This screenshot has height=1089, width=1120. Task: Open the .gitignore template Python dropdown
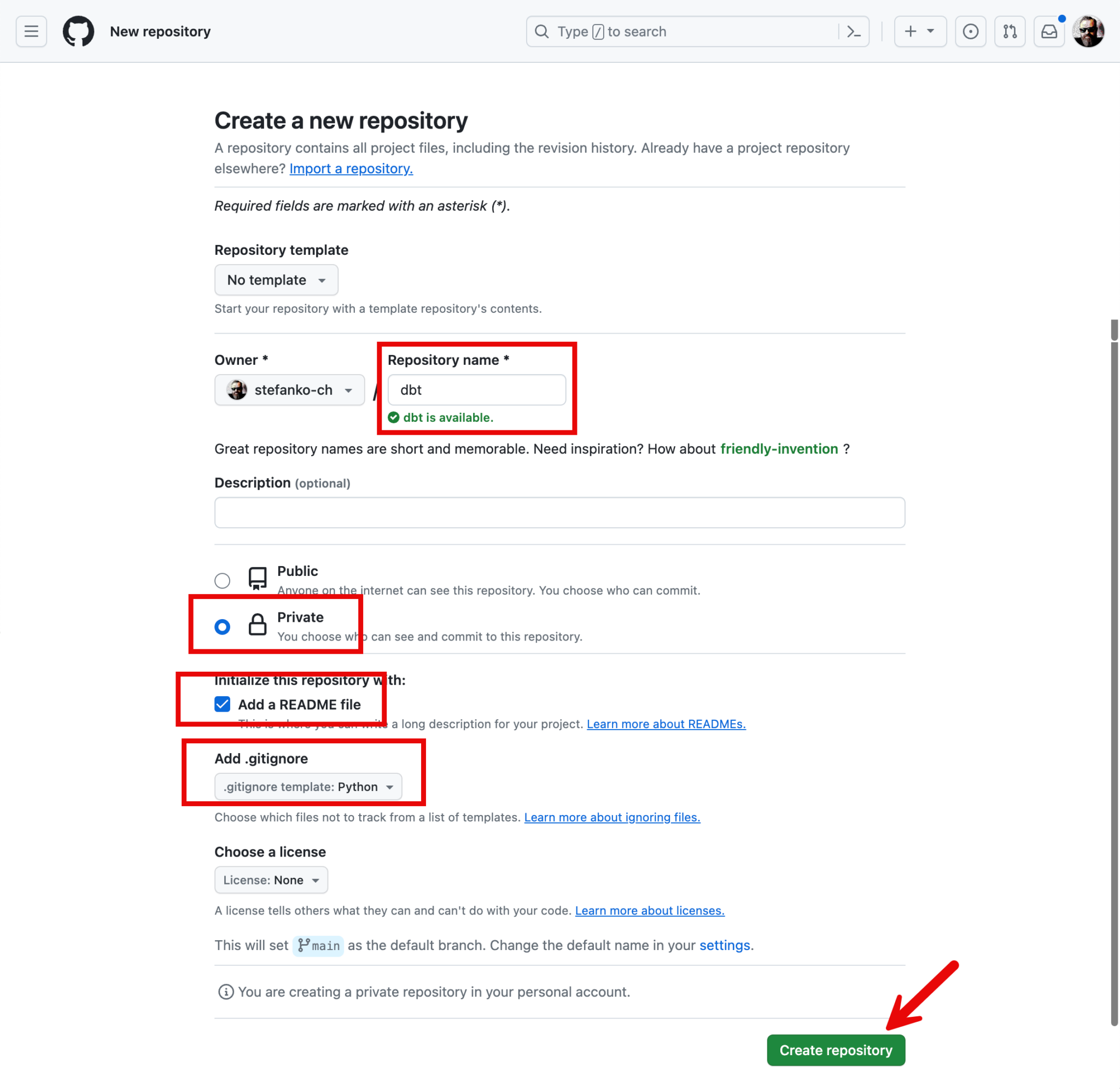(x=308, y=787)
